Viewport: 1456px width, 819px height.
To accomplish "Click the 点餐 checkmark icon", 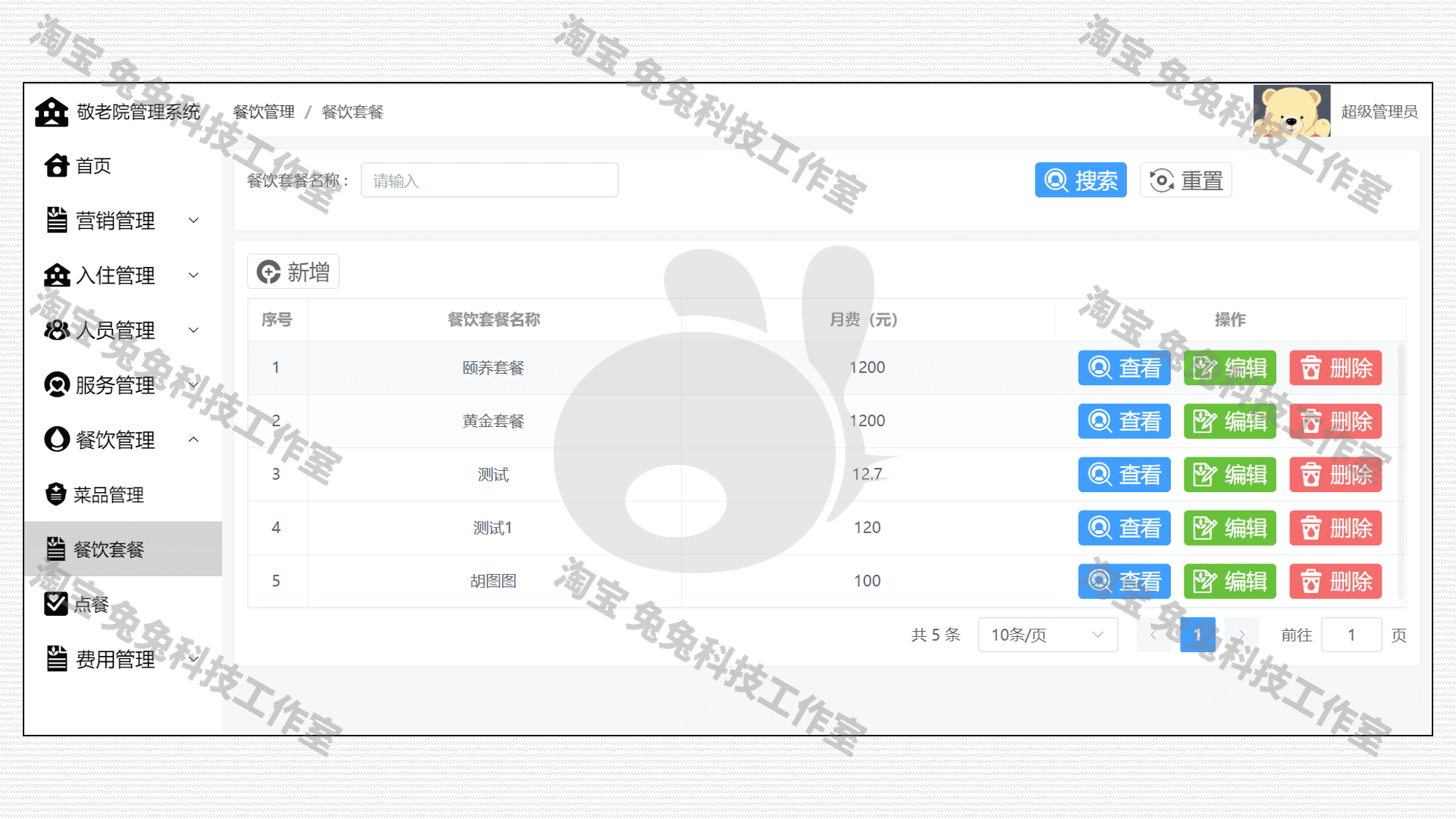I will coord(56,604).
